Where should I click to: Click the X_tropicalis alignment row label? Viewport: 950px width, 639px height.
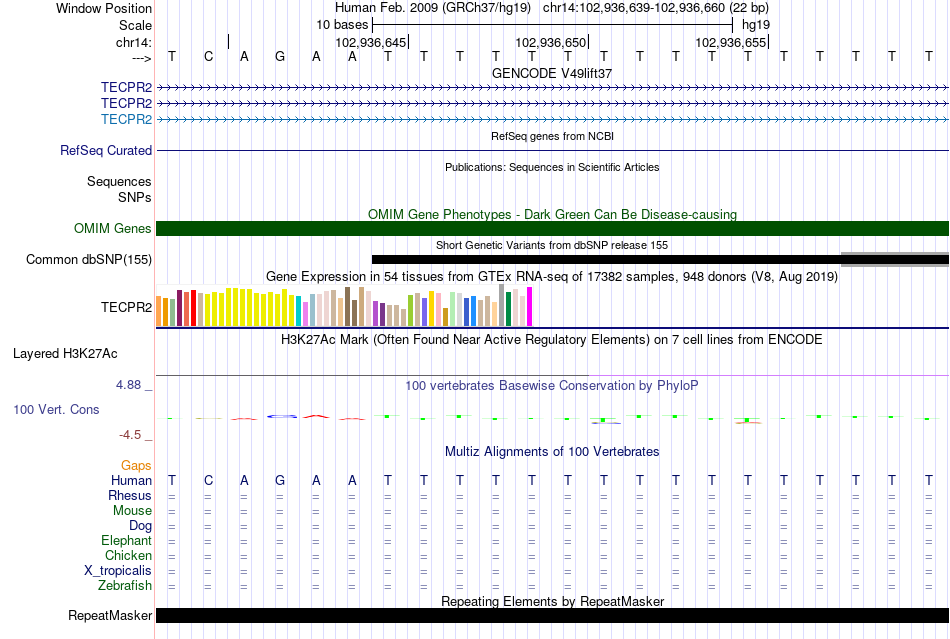[x=118, y=571]
